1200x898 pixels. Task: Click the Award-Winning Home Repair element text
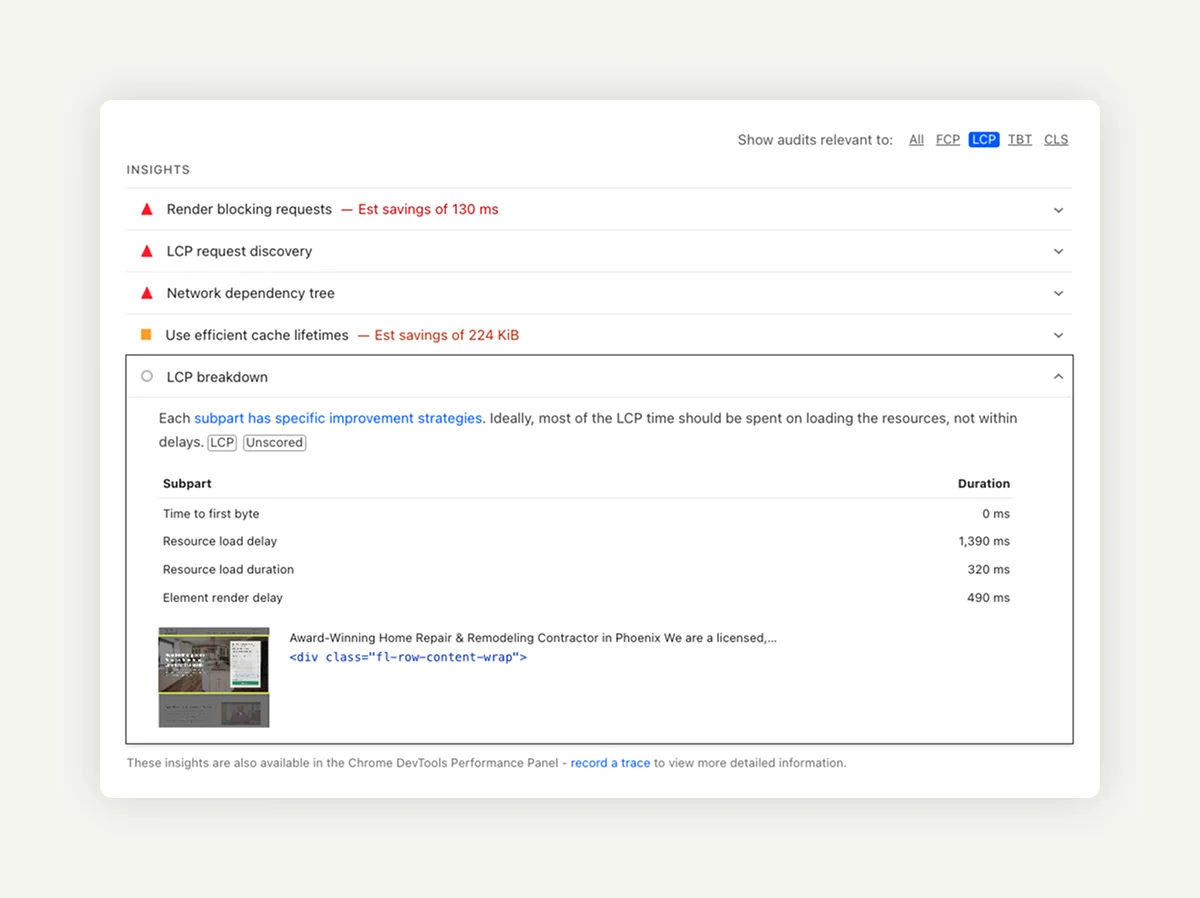pos(533,638)
